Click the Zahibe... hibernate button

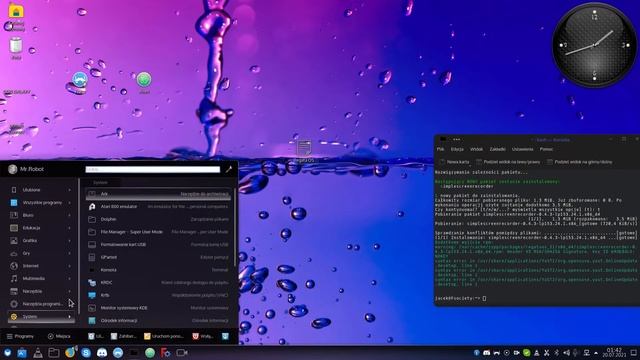pos(123,336)
